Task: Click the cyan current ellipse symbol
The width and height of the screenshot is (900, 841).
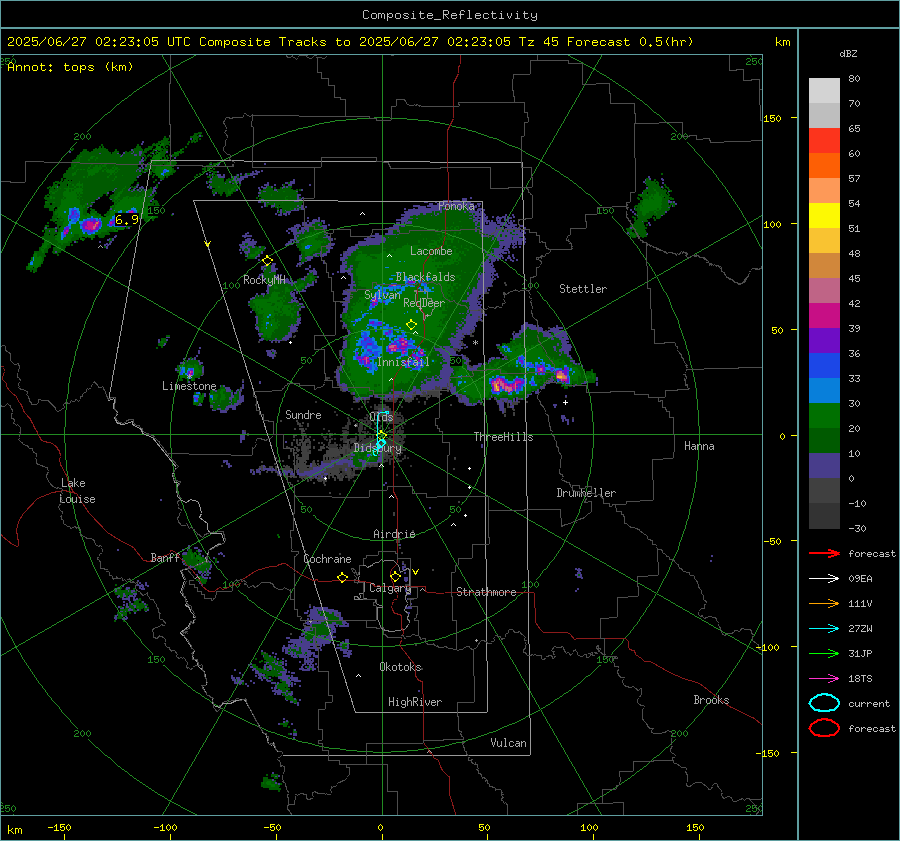Action: [824, 703]
